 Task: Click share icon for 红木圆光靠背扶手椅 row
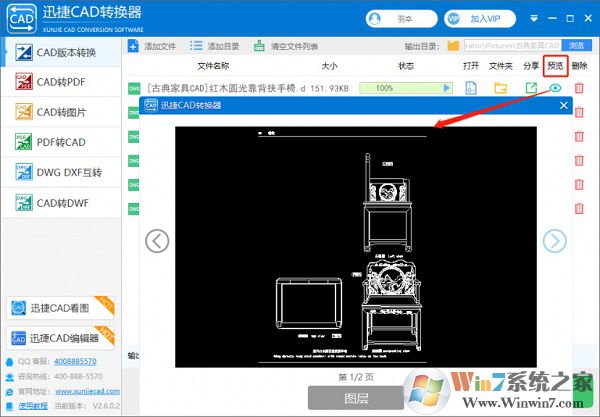point(531,88)
